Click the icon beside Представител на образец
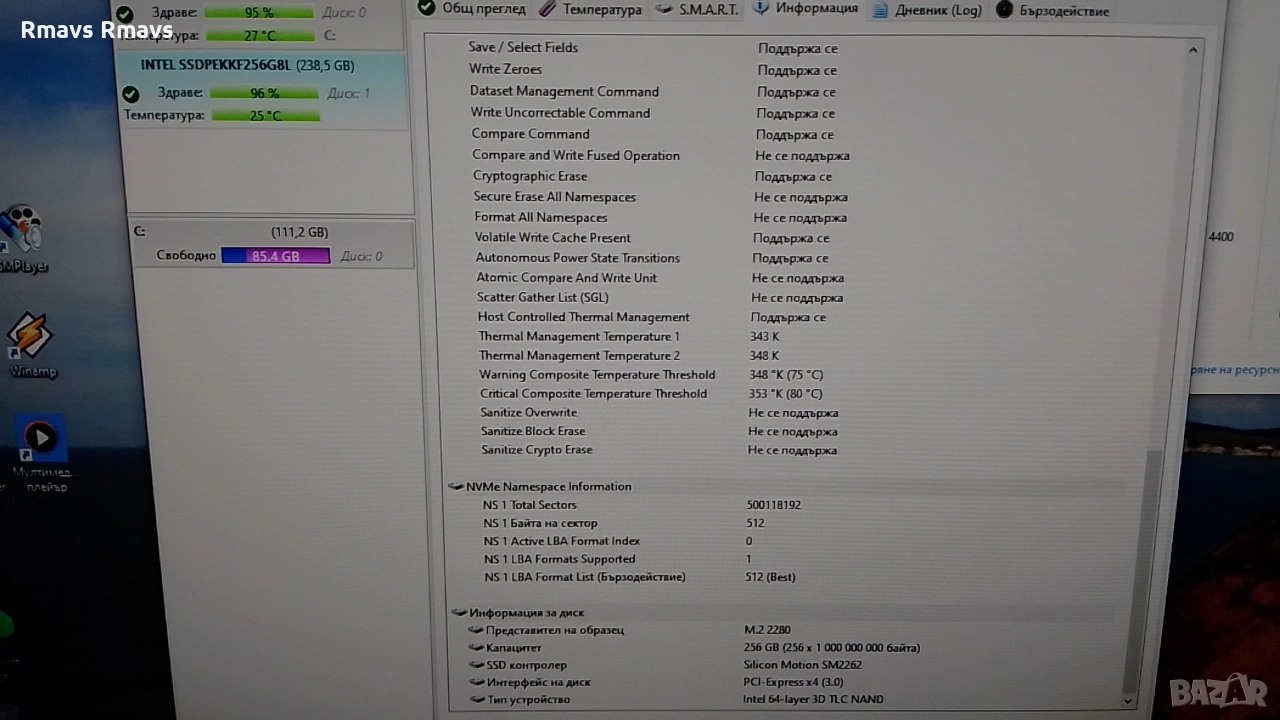The image size is (1280, 720). 476,630
